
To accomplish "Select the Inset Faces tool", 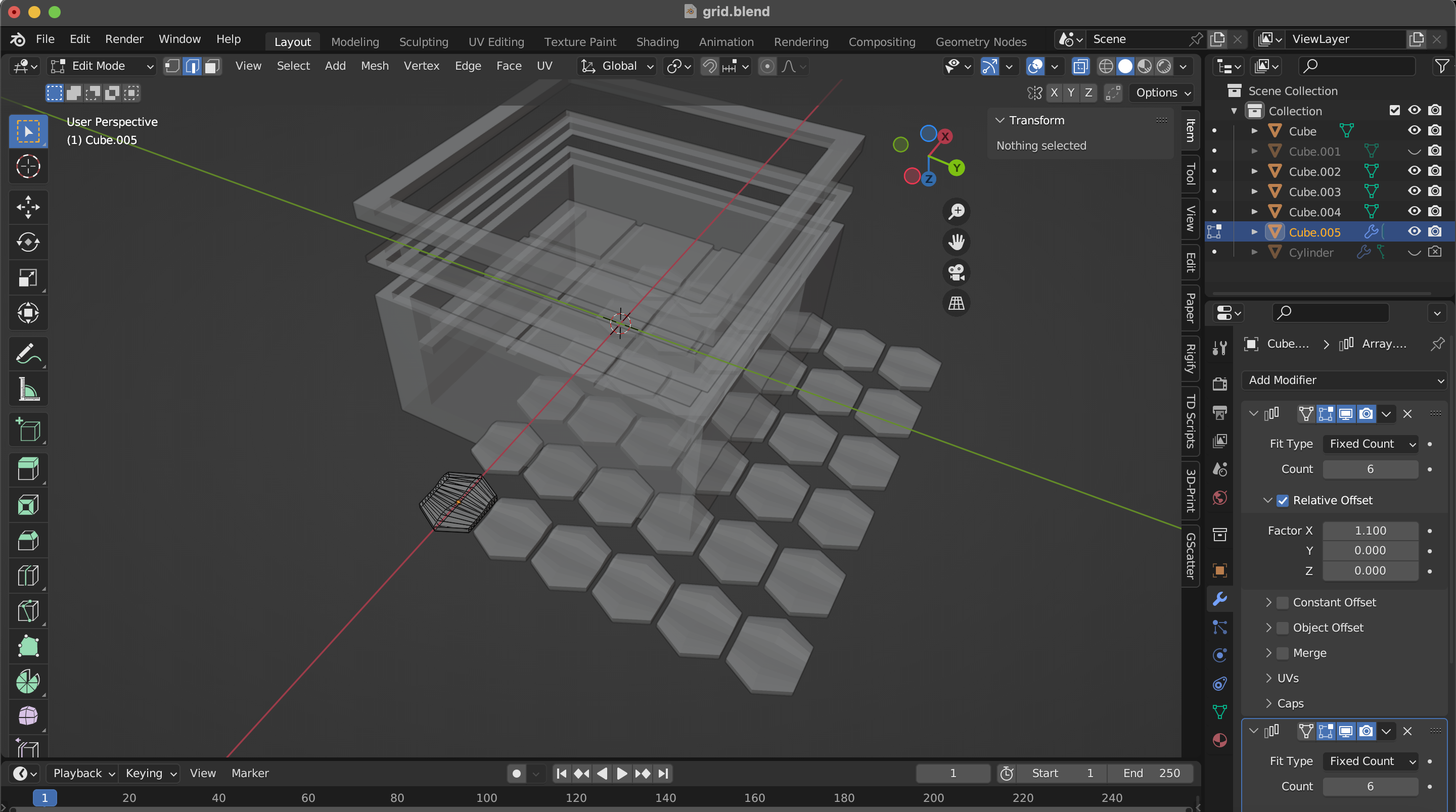I will pos(28,505).
